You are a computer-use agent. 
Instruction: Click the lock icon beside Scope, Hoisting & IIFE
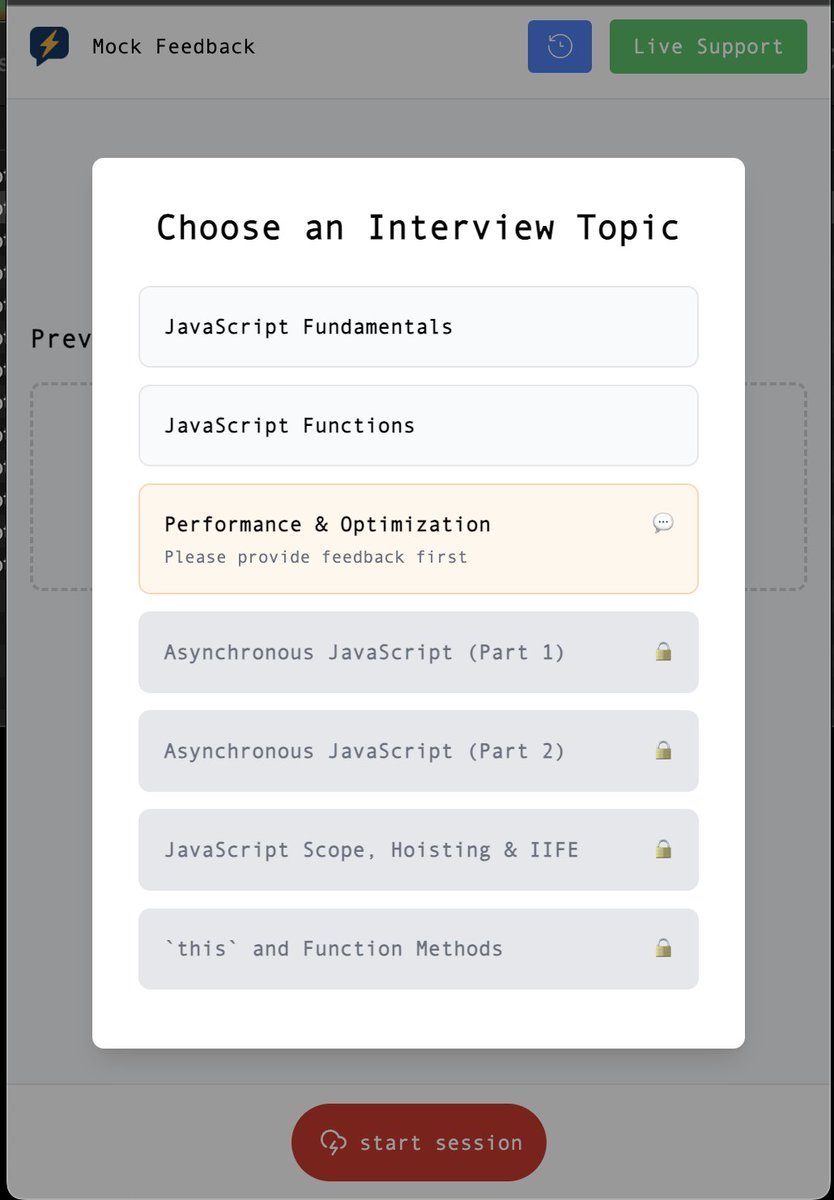(663, 849)
